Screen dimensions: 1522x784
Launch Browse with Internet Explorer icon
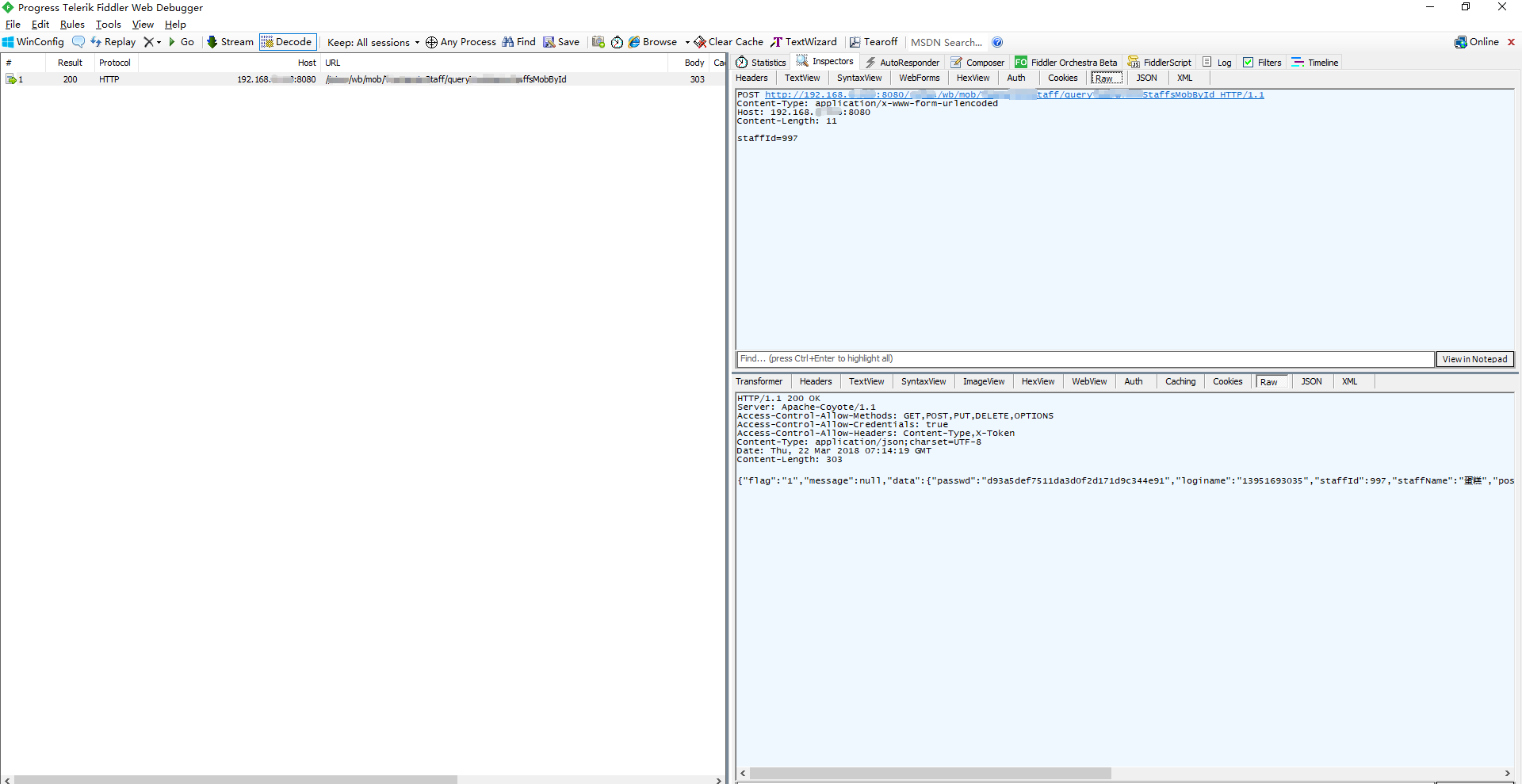652,42
